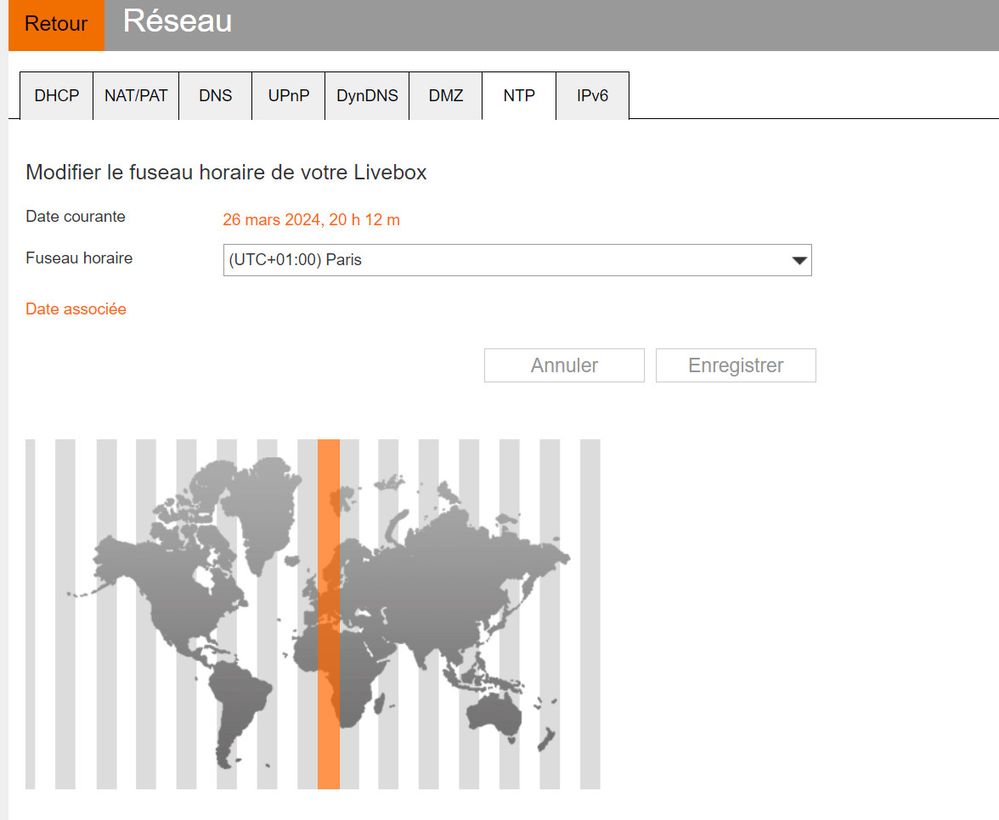The width and height of the screenshot is (999, 820).
Task: Click the orange Retour button
Action: [x=56, y=24]
